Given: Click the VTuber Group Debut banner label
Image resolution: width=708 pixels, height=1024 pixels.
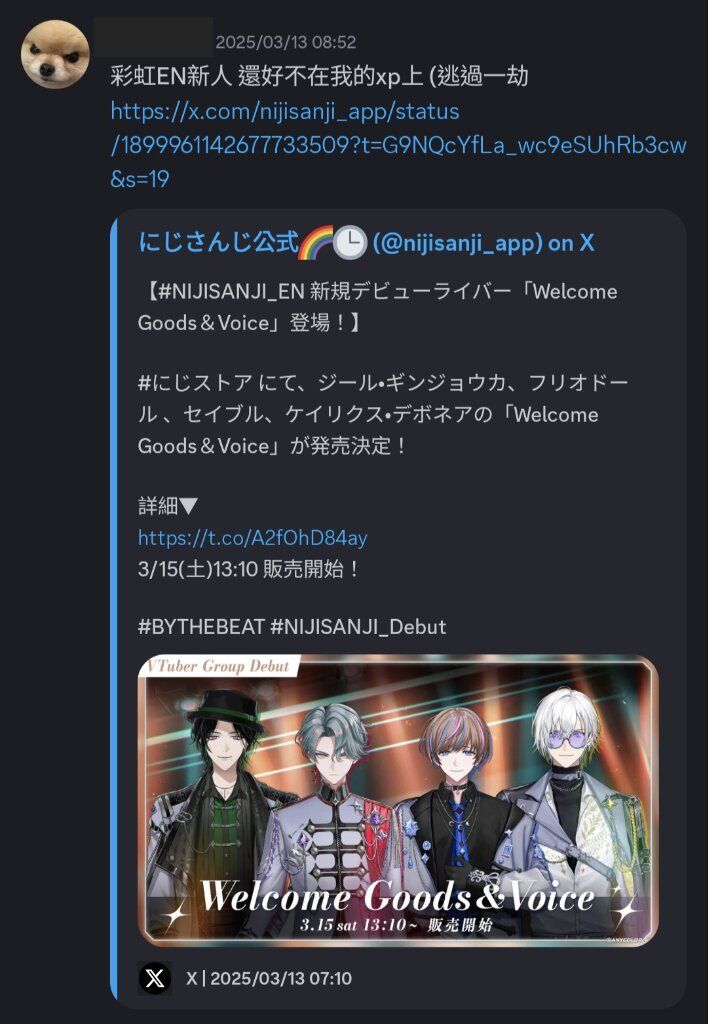Looking at the screenshot, I should pyautogui.click(x=218, y=666).
